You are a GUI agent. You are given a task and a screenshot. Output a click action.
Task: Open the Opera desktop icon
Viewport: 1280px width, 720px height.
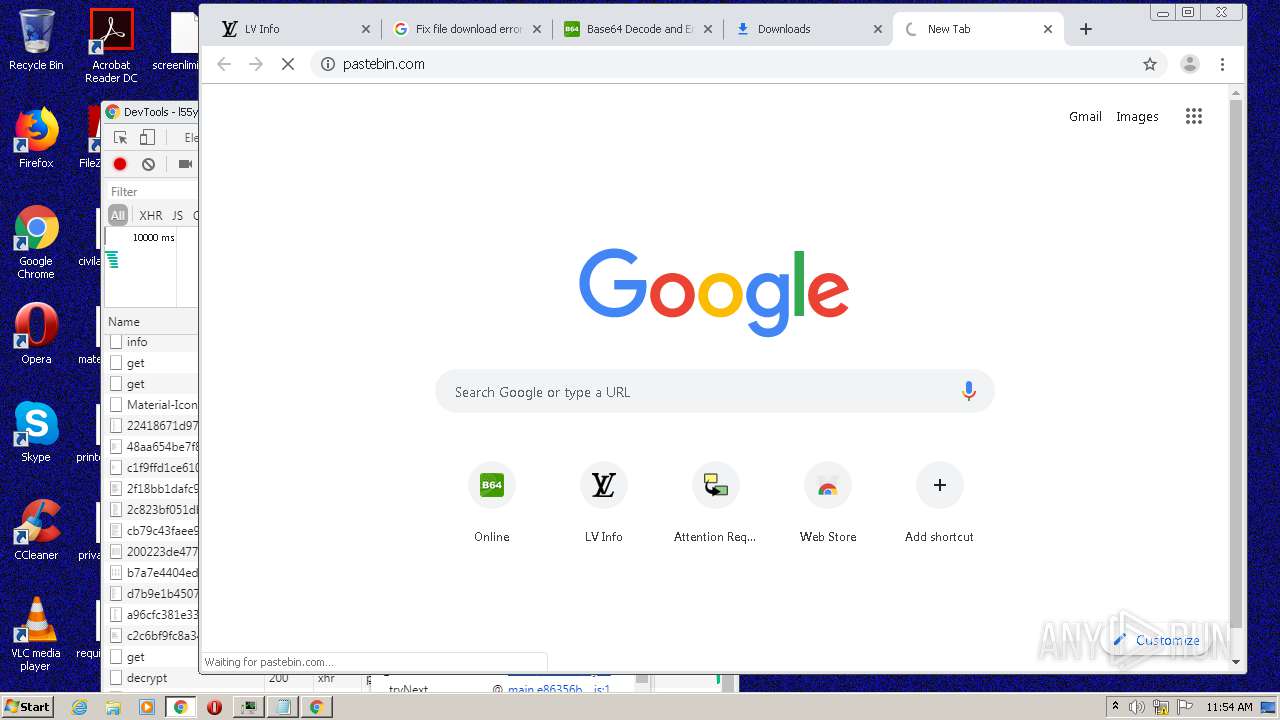pos(36,334)
